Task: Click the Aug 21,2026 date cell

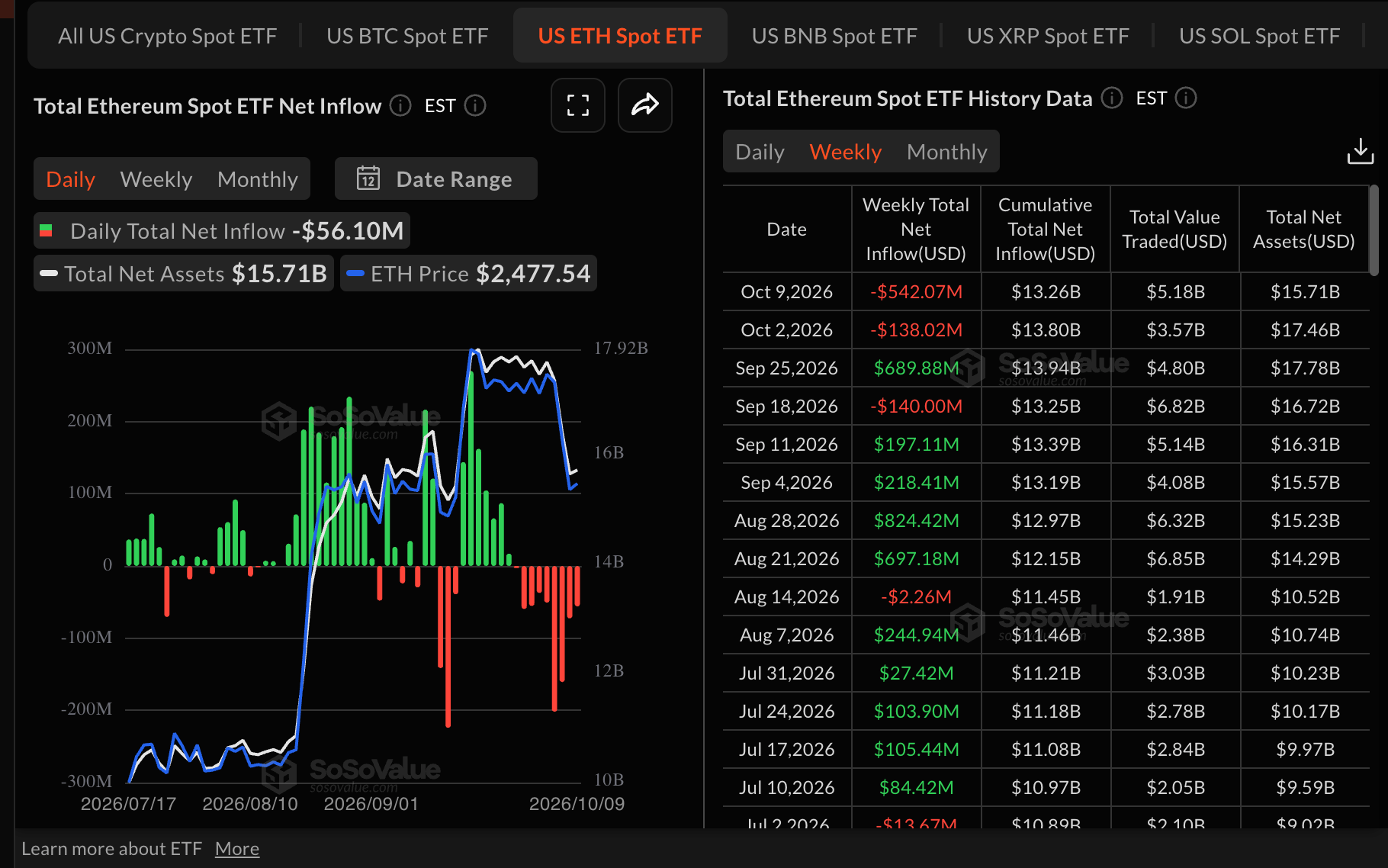Action: click(786, 558)
